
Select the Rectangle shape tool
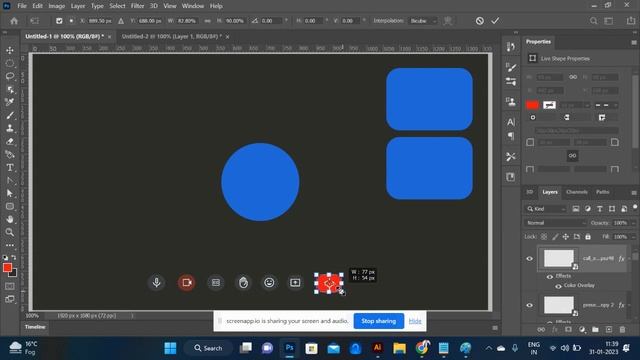click(10, 207)
